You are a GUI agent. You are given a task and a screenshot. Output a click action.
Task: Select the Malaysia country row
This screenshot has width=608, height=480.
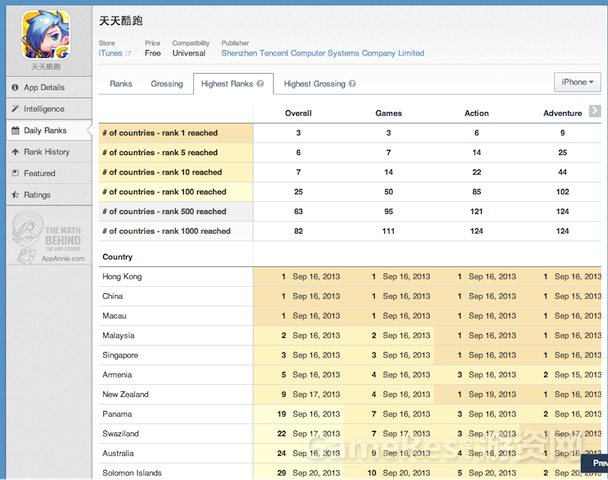click(350, 335)
